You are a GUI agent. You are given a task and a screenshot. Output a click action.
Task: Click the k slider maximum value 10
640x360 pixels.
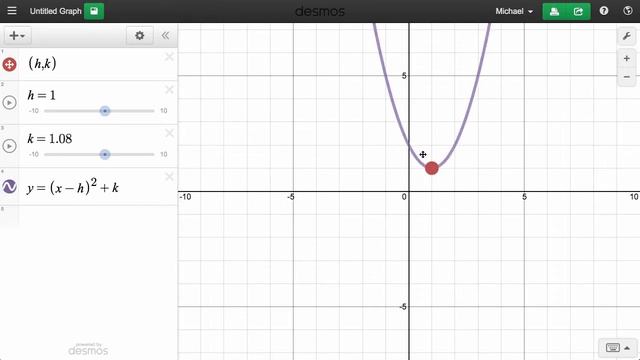click(163, 154)
